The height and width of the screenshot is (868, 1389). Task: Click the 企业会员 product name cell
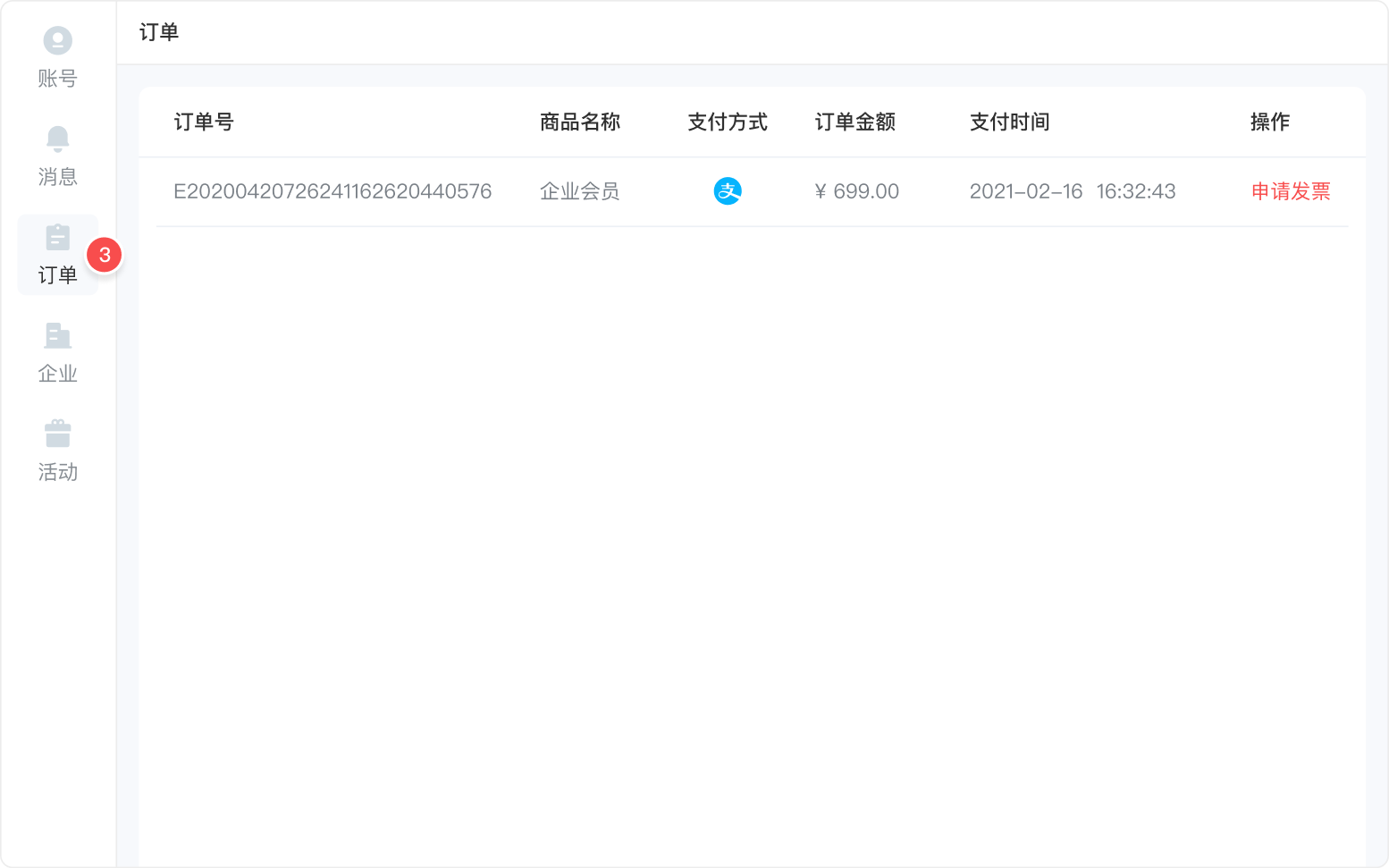(579, 191)
